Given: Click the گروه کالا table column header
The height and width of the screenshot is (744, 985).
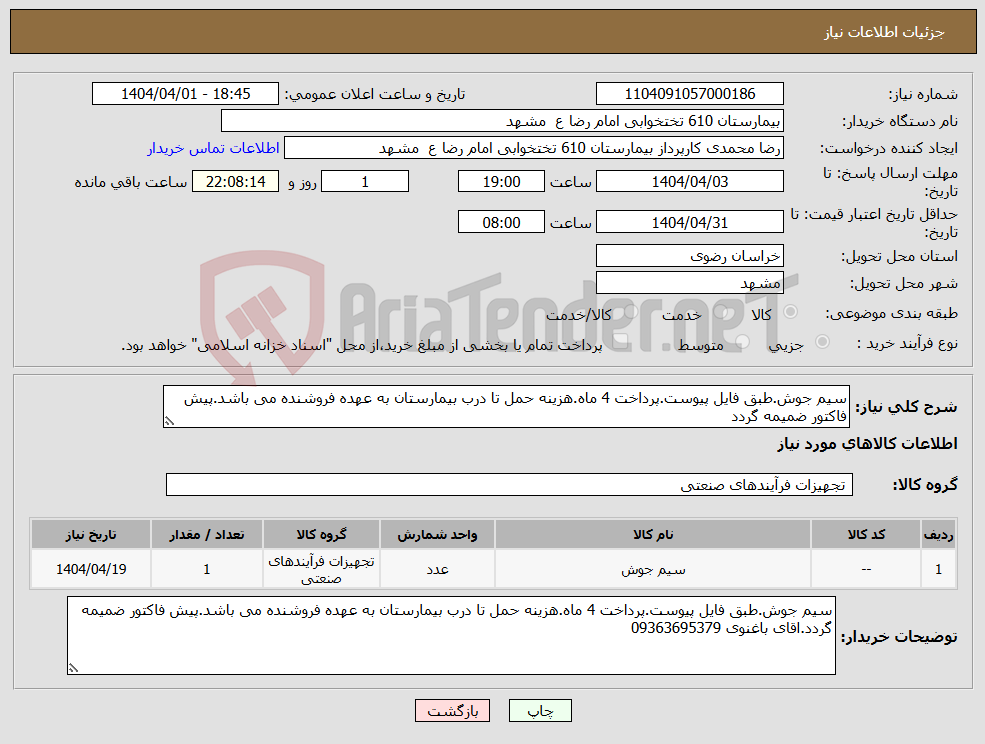Looking at the screenshot, I should [x=321, y=535].
